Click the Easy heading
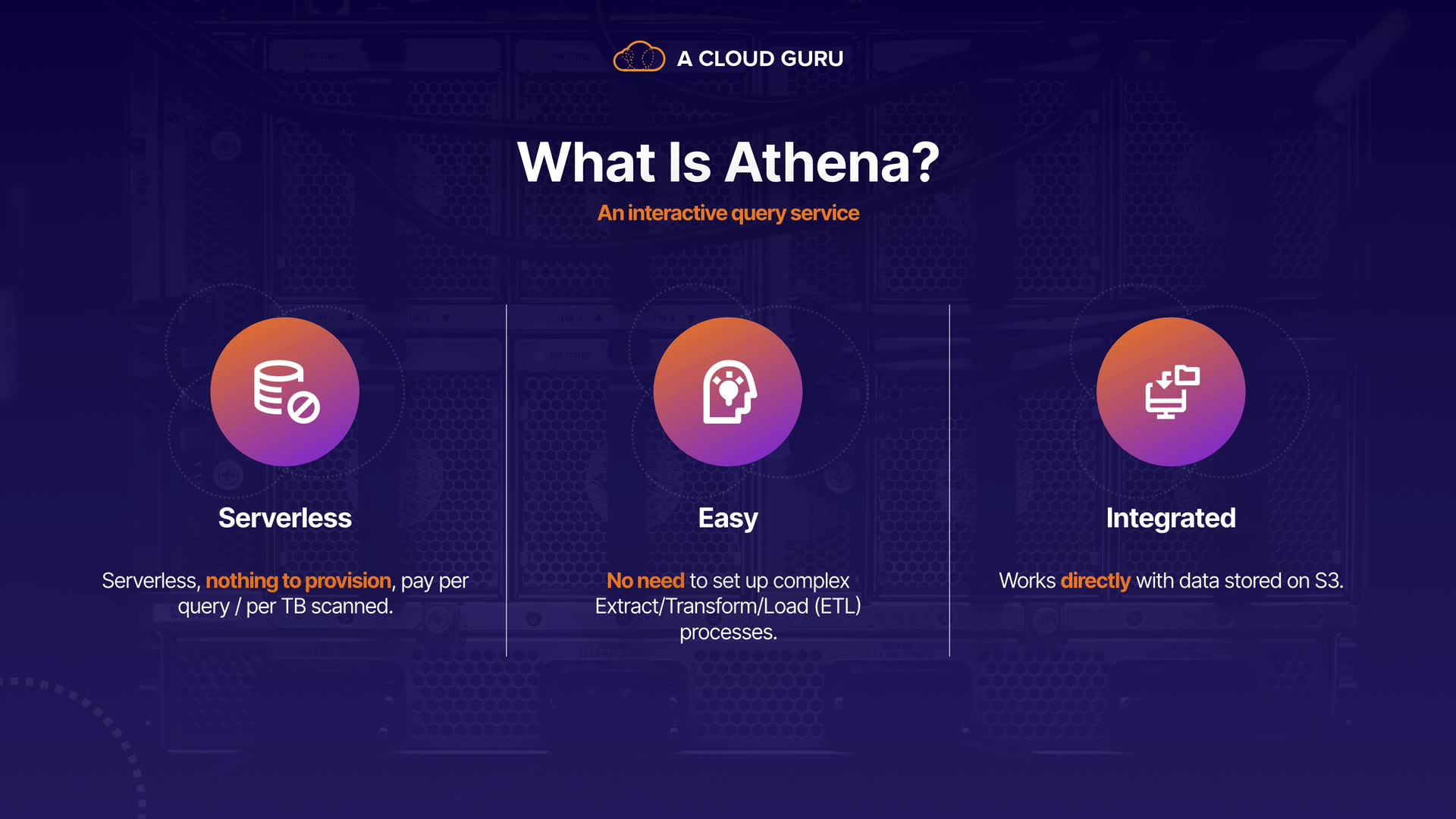Image resolution: width=1456 pixels, height=819 pixels. [x=728, y=518]
